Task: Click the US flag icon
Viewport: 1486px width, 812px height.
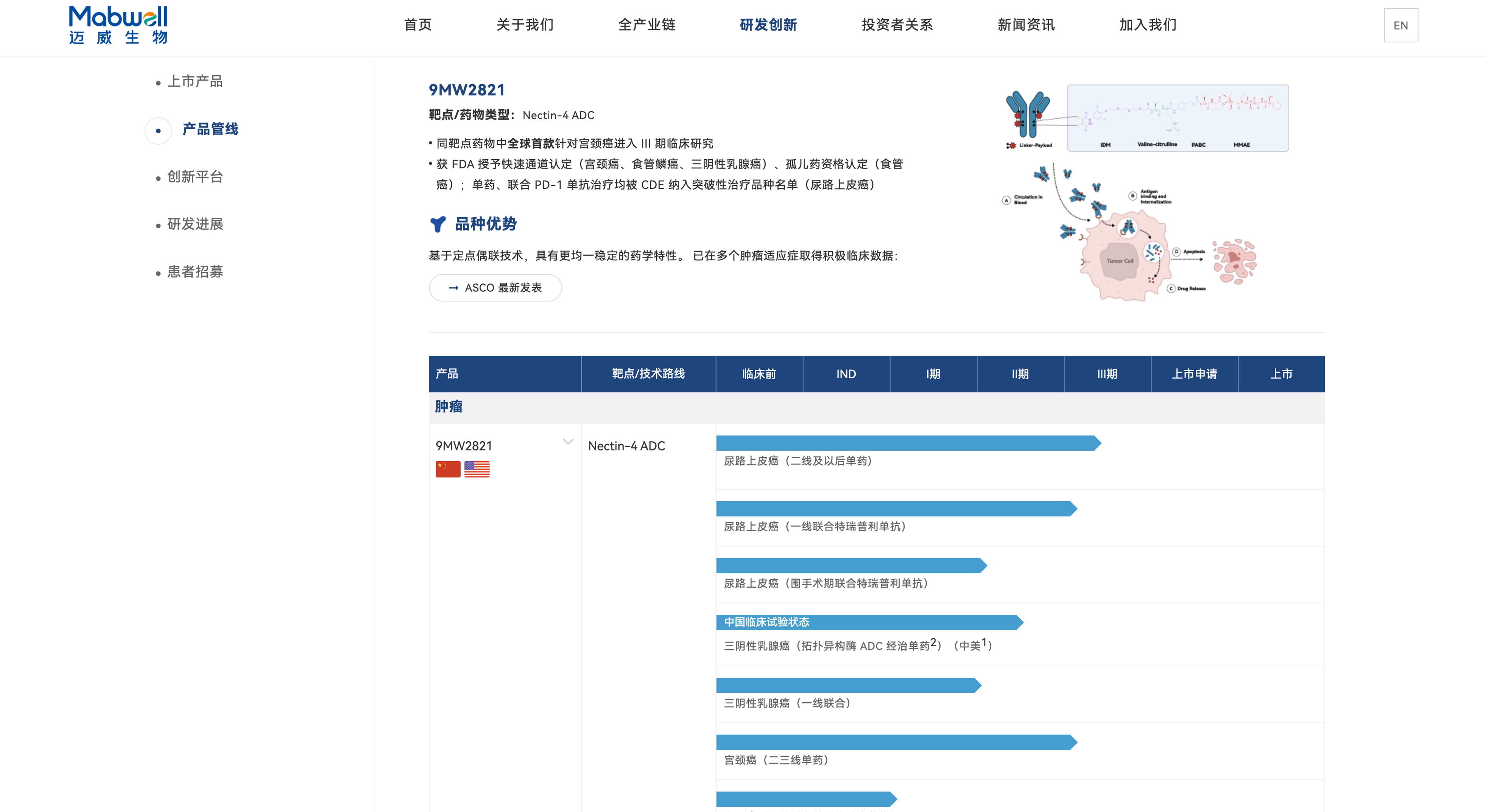Action: [x=477, y=469]
